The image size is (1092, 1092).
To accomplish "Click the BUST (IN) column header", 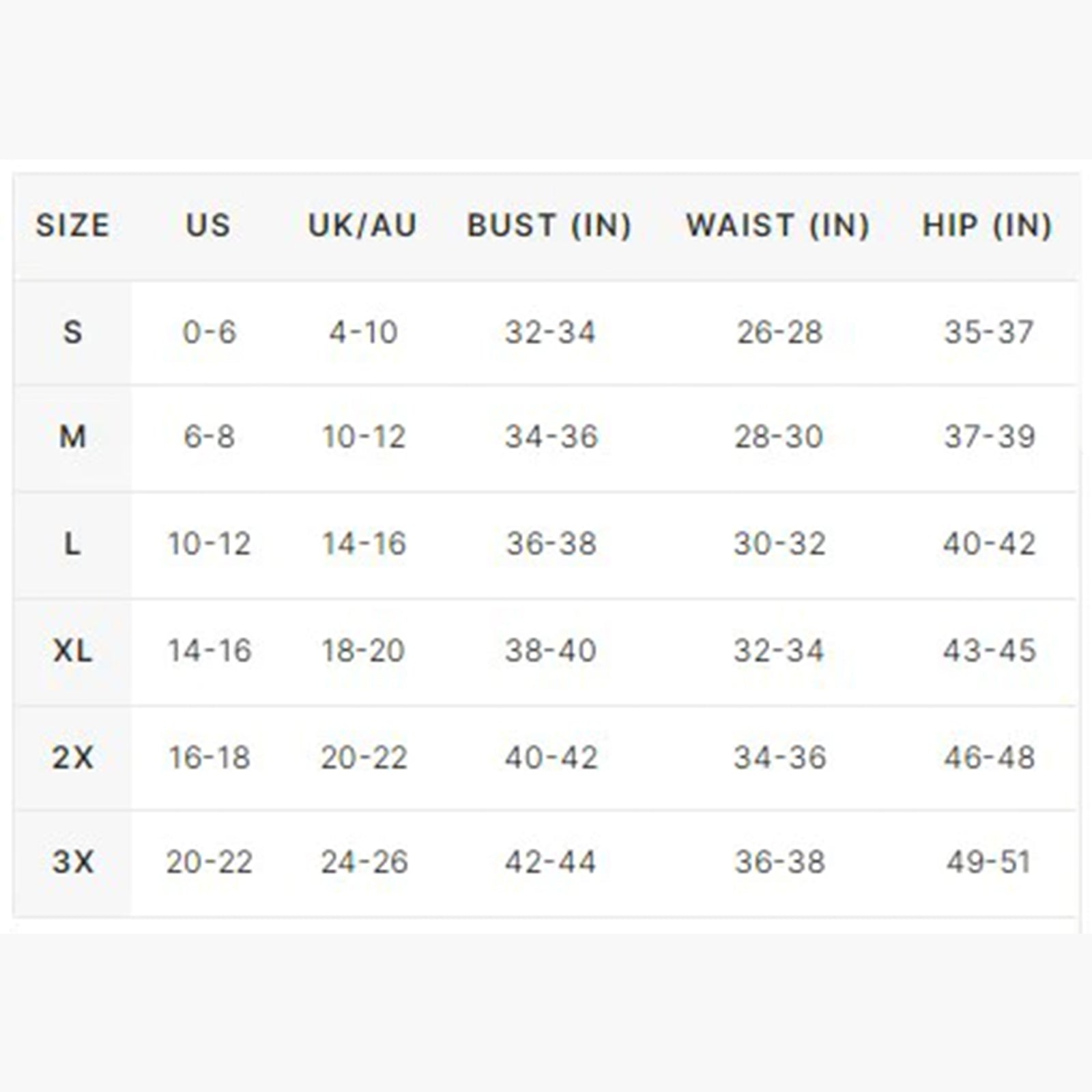I will click(549, 225).
